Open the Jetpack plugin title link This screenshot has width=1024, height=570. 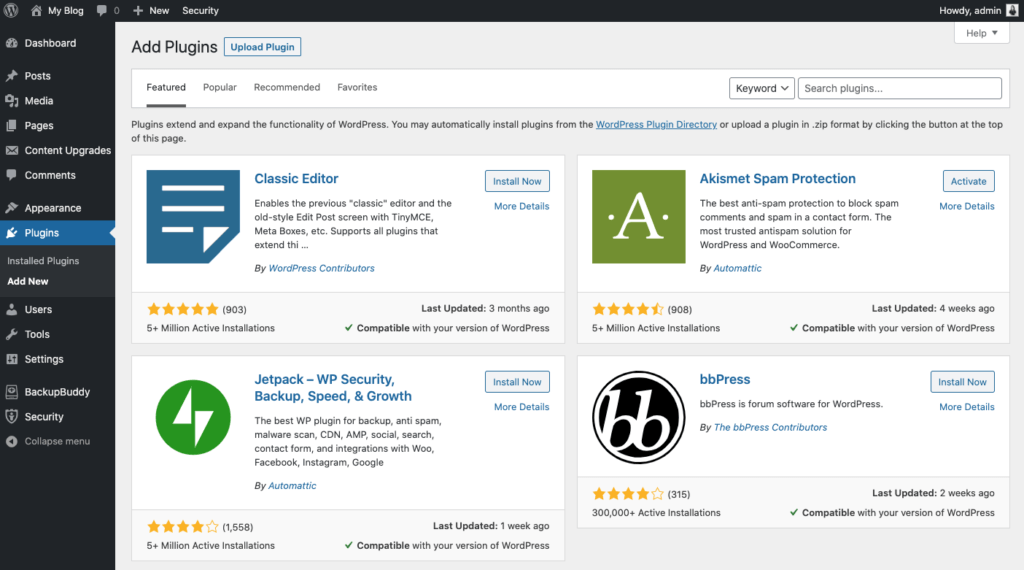333,388
